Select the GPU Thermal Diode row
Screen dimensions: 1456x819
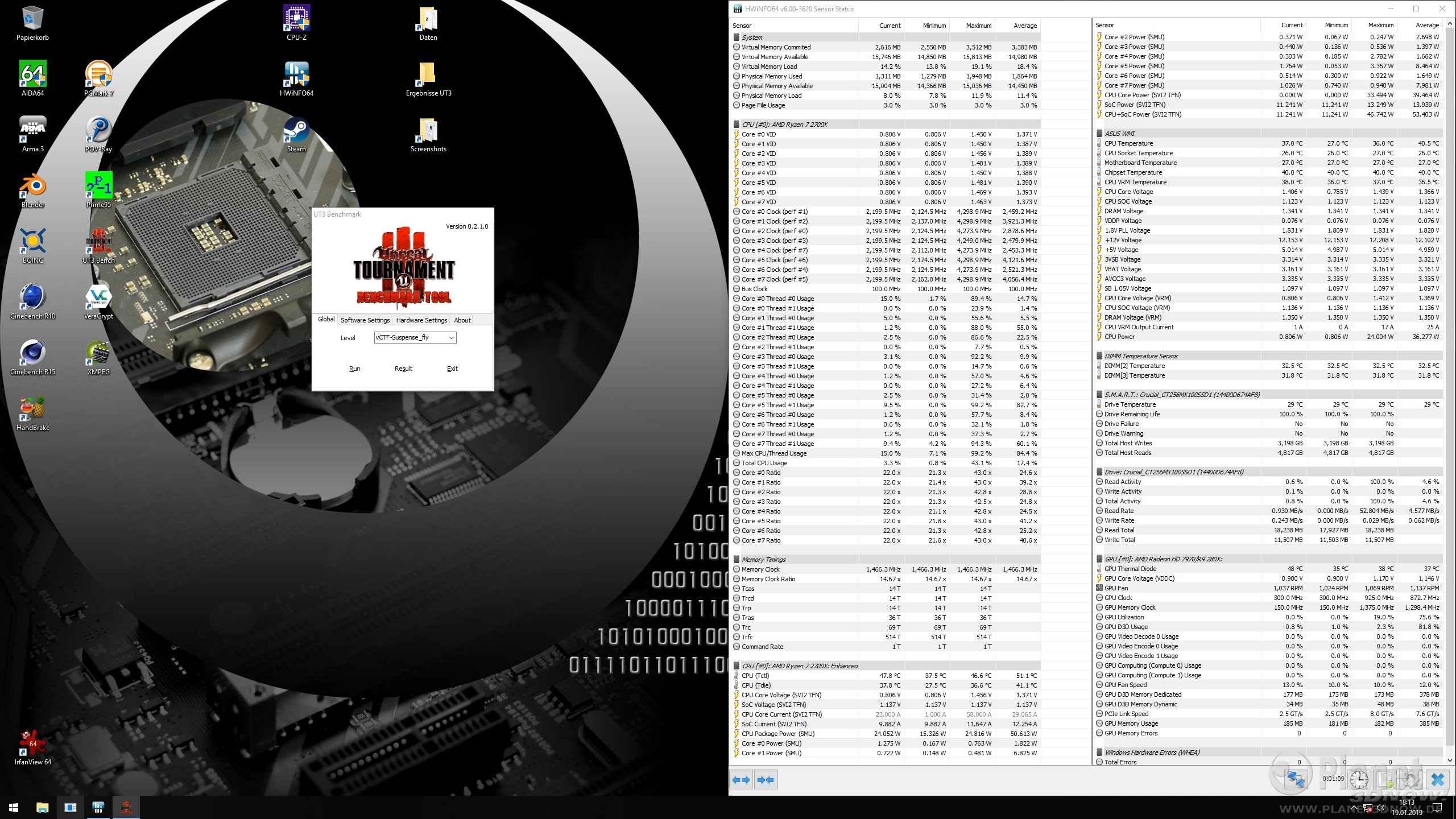click(x=1268, y=569)
